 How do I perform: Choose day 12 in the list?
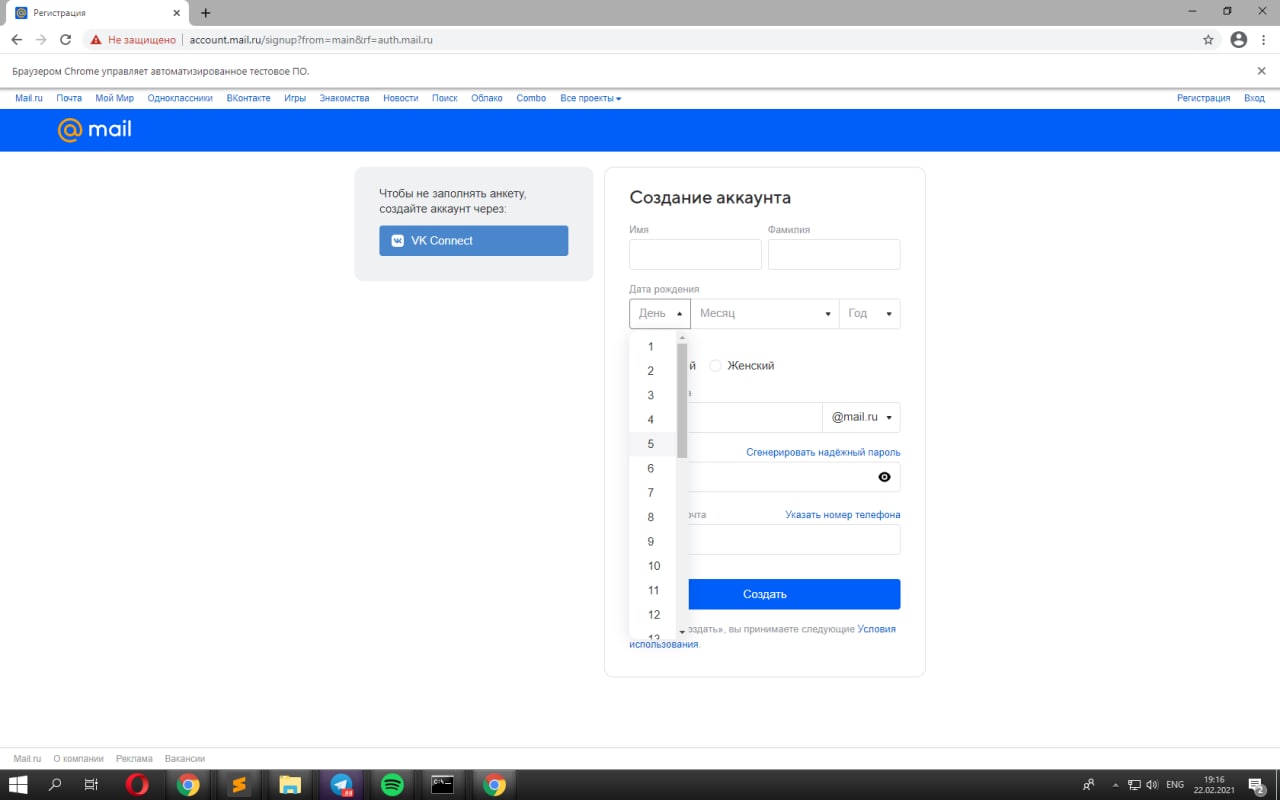pos(653,615)
